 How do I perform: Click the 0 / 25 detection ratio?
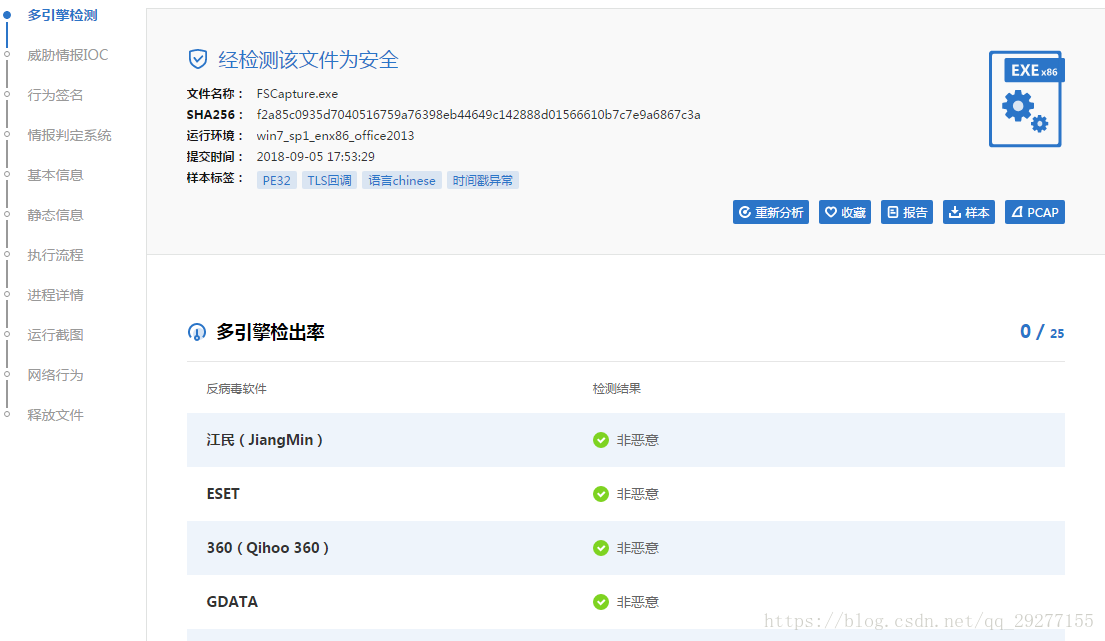point(1042,332)
